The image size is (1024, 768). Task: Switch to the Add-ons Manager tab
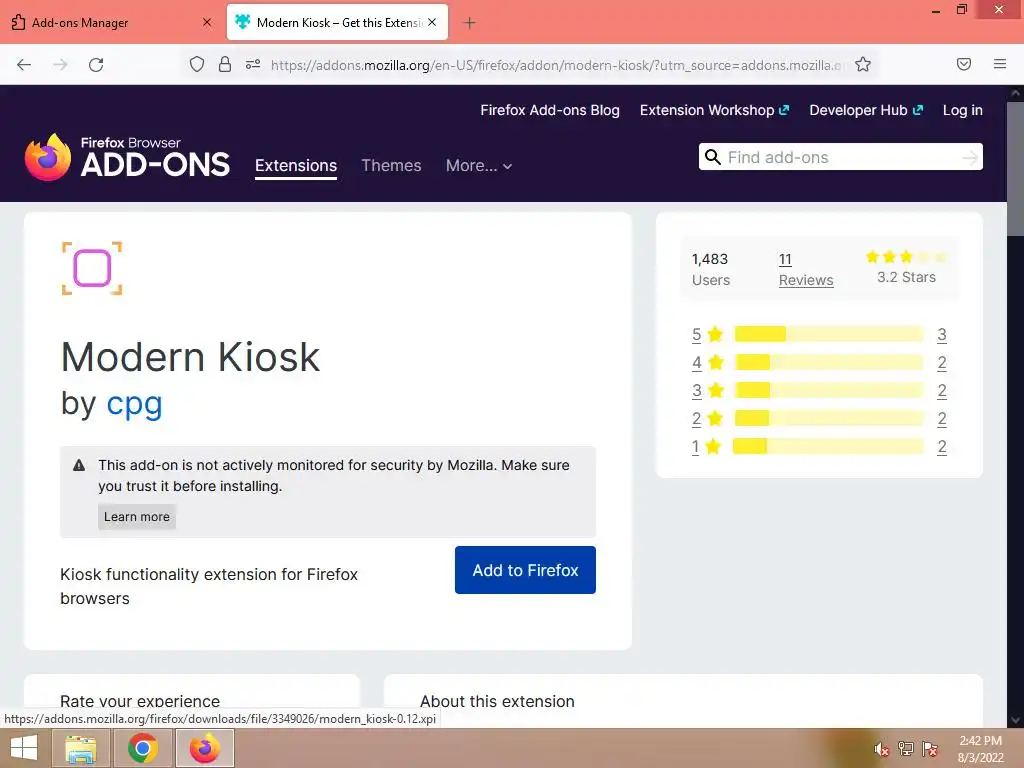click(x=111, y=23)
